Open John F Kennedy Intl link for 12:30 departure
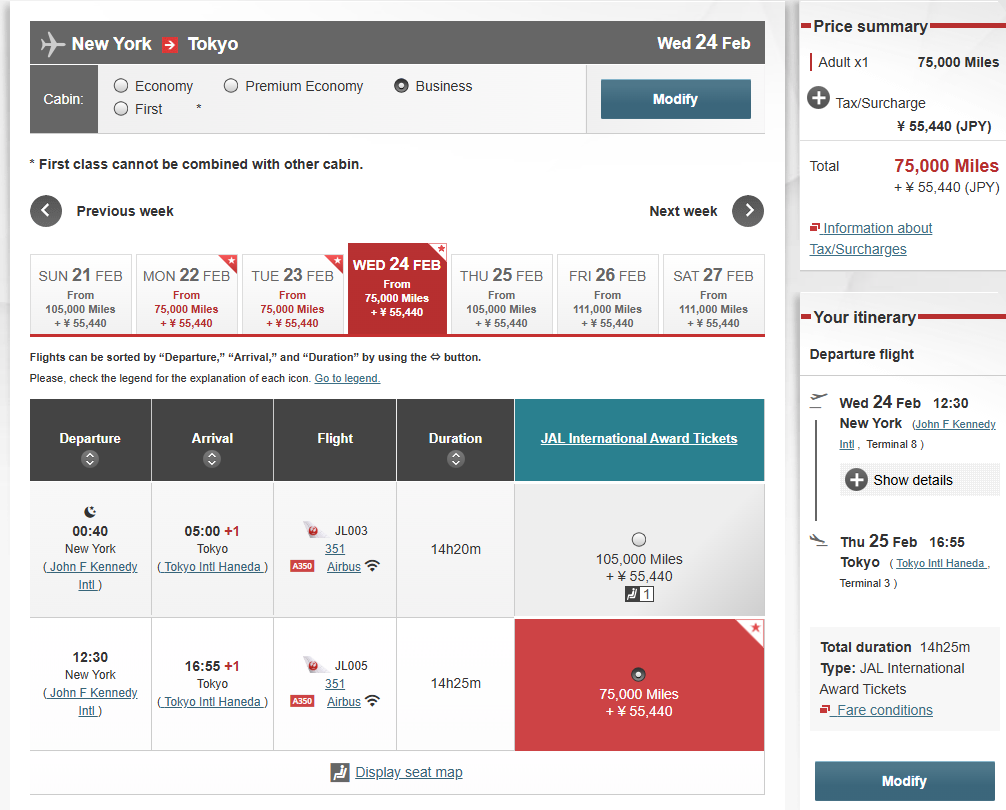The height and width of the screenshot is (810, 1006). point(90,702)
